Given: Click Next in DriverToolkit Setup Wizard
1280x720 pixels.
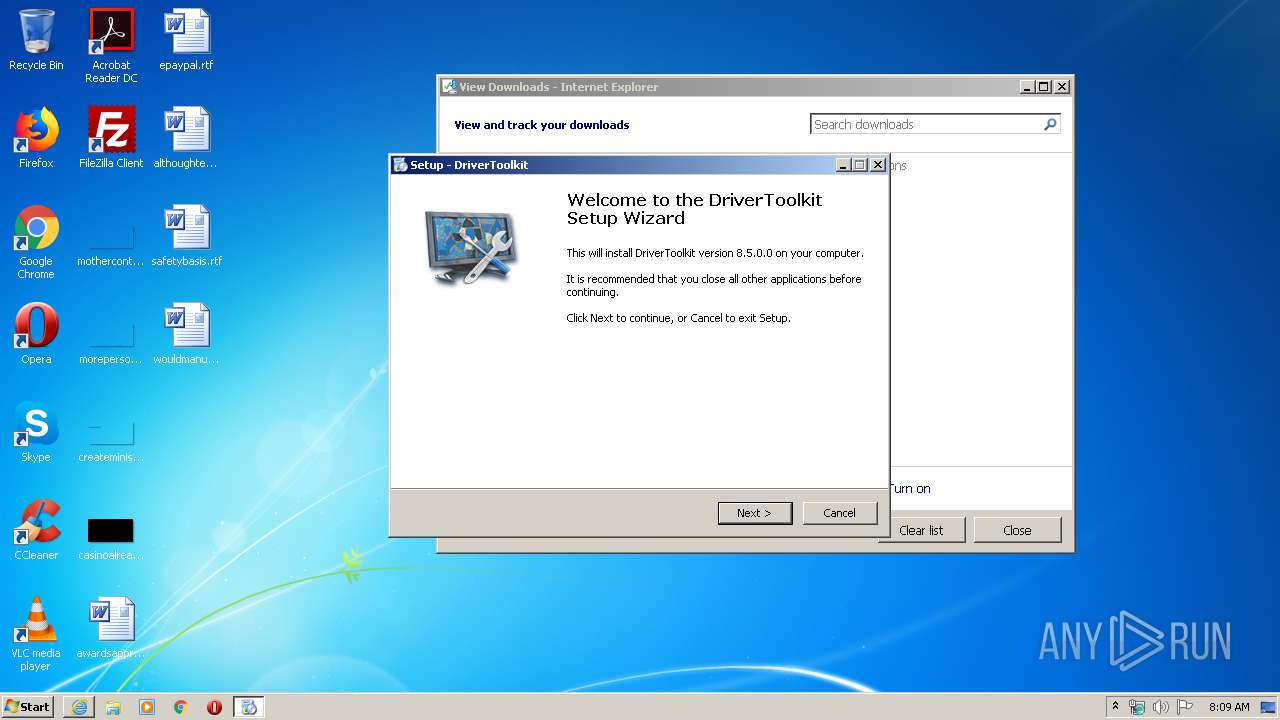Looking at the screenshot, I should tap(755, 513).
